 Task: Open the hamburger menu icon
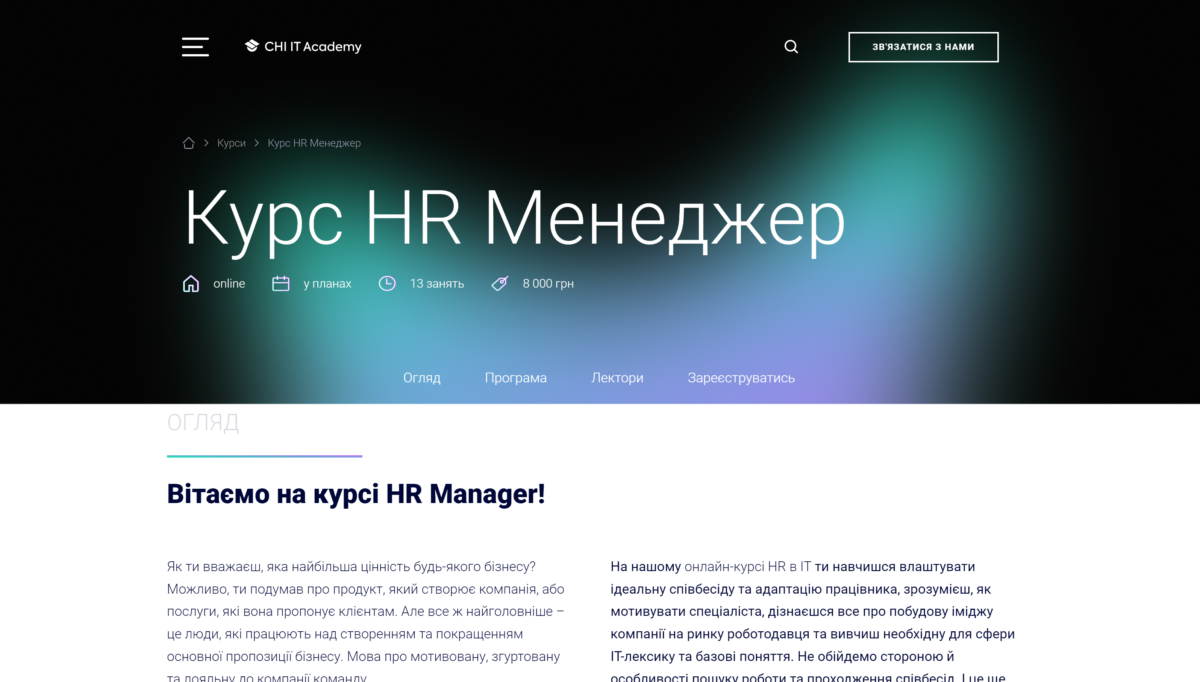tap(195, 47)
